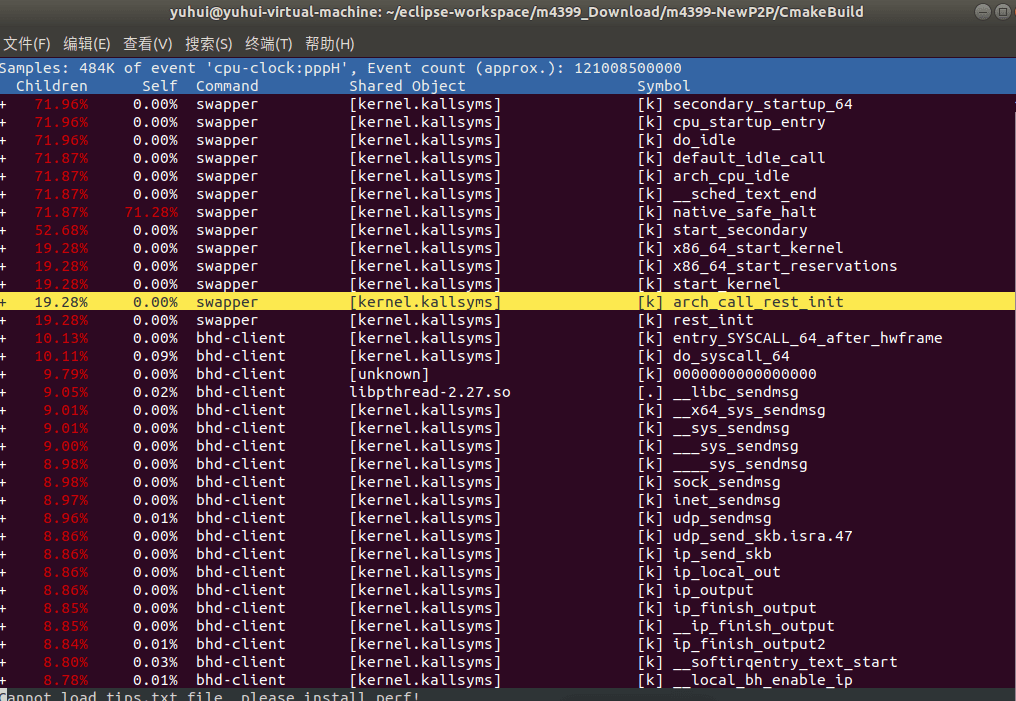The image size is (1016, 701).
Task: Click the 0000000000000000 symbol entry
Action: tap(745, 374)
